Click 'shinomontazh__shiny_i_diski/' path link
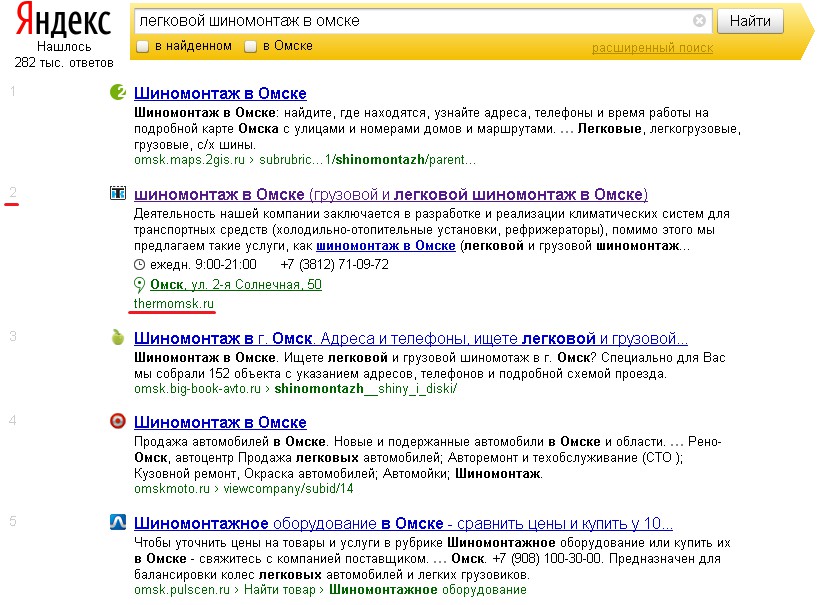 [366, 388]
